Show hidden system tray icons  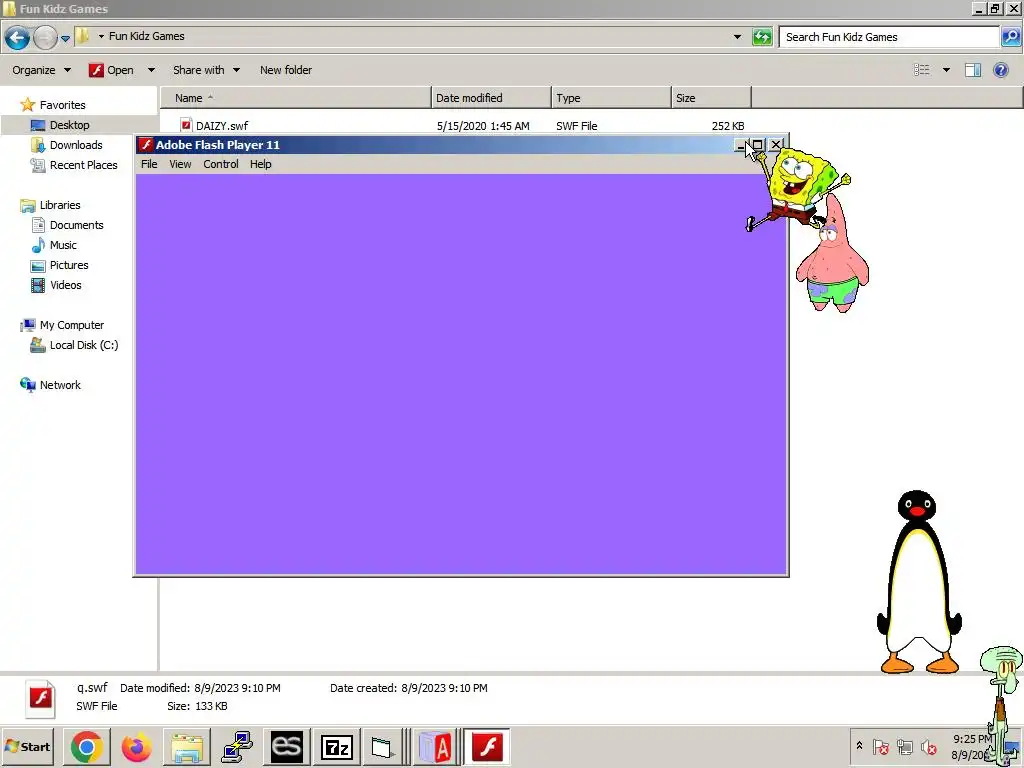point(859,746)
